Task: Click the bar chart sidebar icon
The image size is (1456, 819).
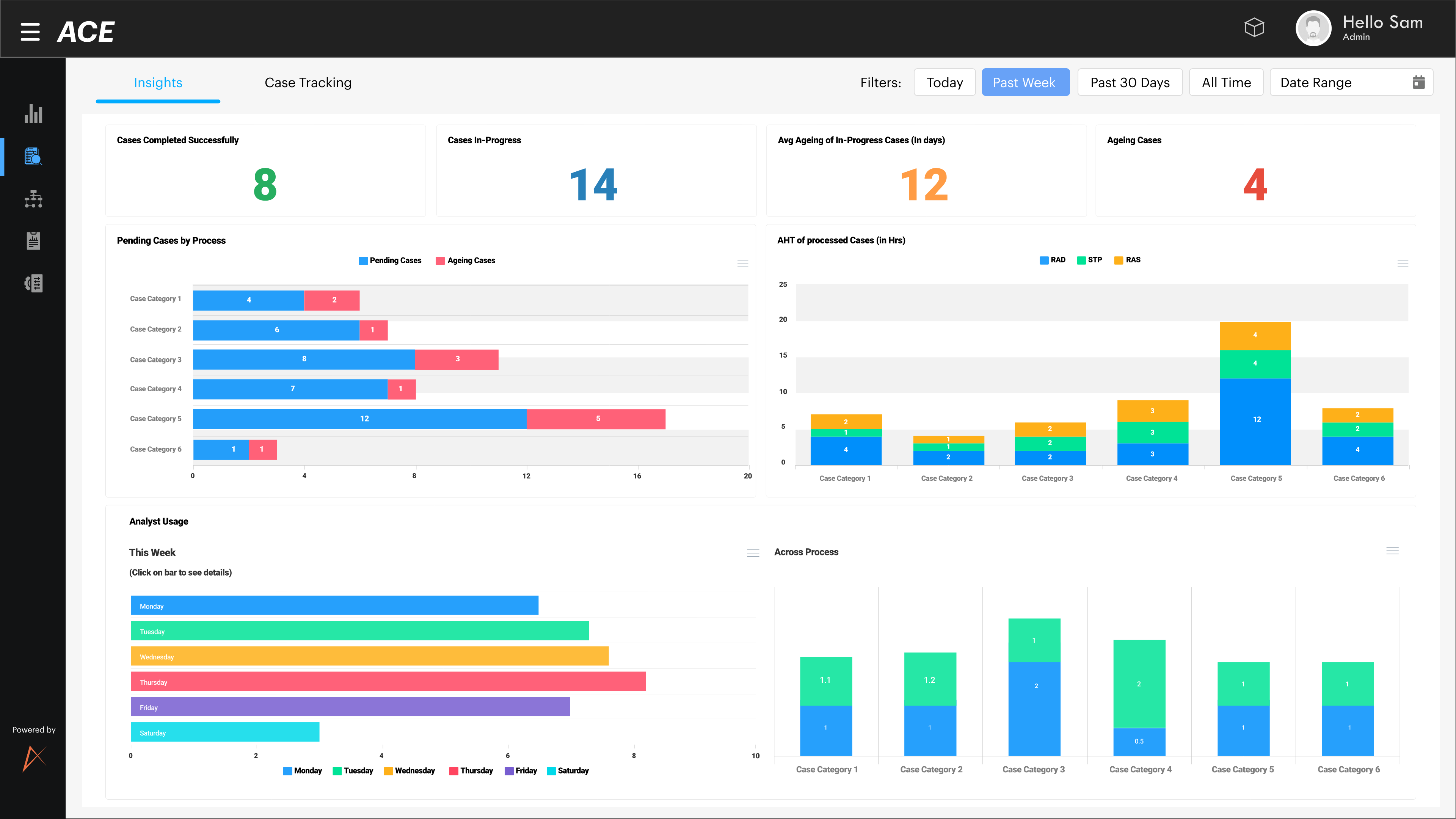Action: (x=33, y=114)
